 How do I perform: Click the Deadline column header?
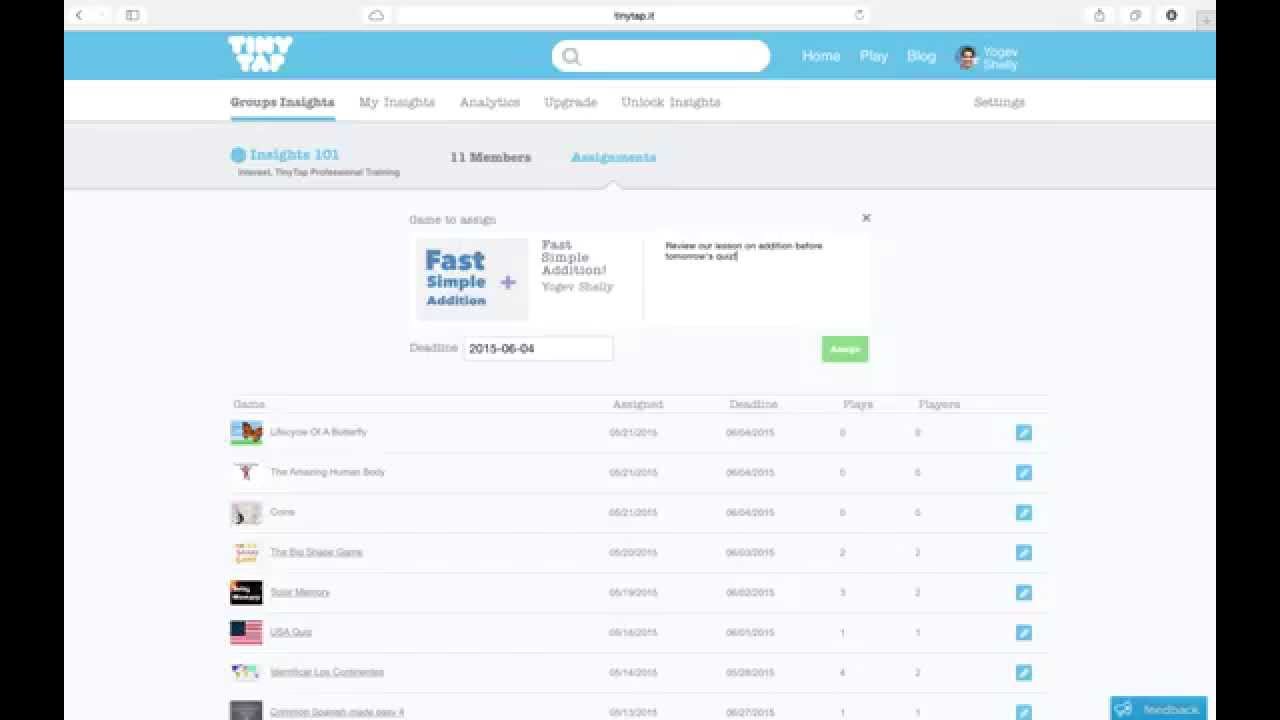[x=753, y=404]
